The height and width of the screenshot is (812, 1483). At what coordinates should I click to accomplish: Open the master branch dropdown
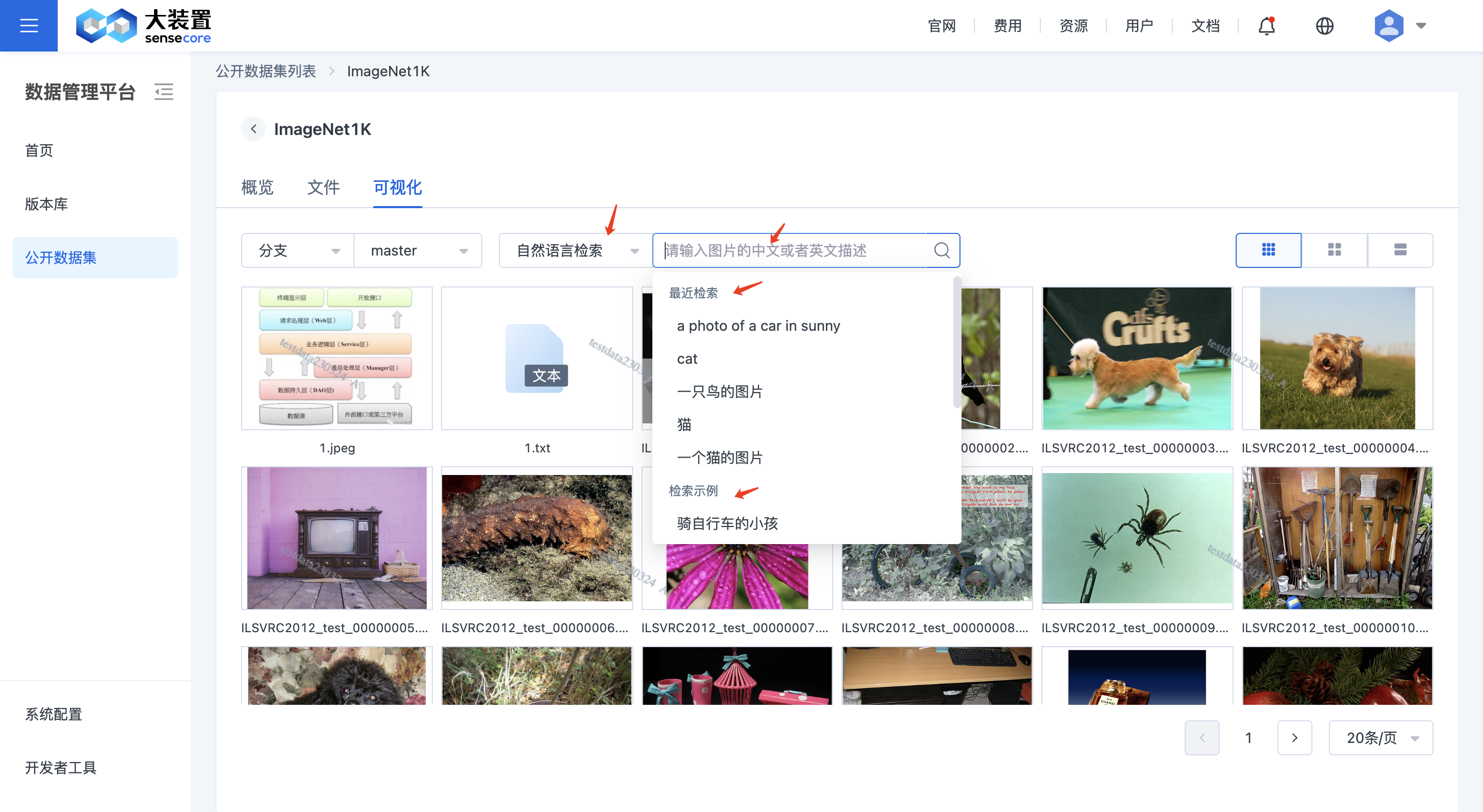[418, 250]
